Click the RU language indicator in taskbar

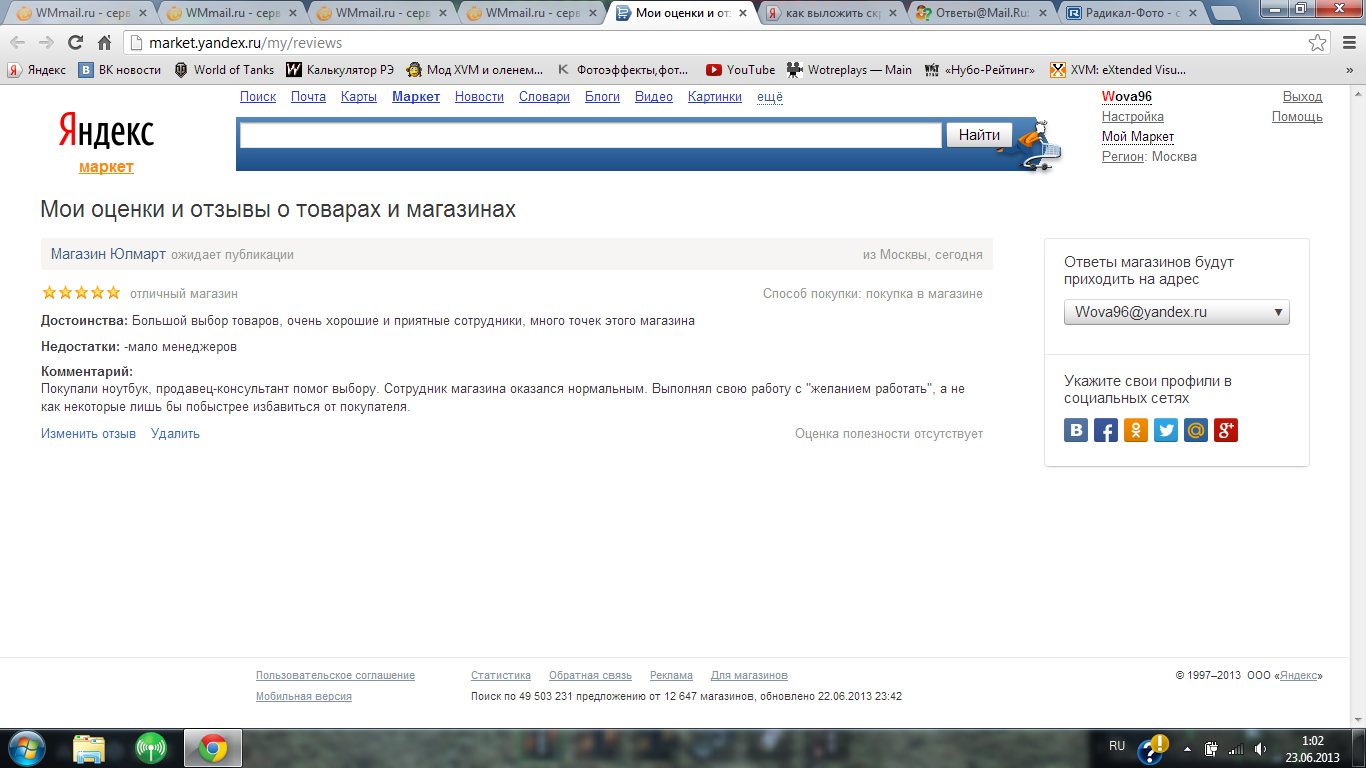click(1117, 746)
